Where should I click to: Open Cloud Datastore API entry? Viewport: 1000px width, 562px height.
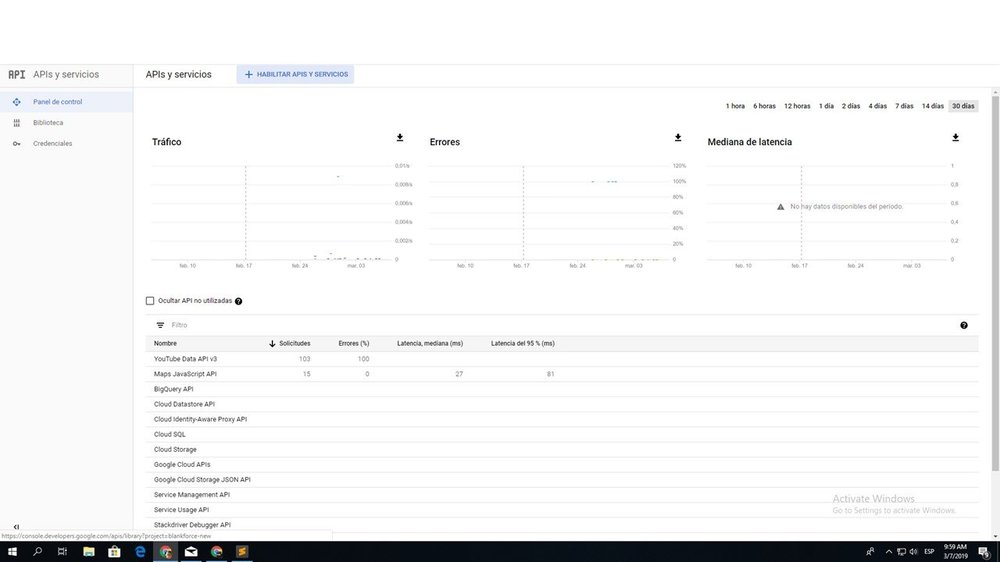point(184,404)
